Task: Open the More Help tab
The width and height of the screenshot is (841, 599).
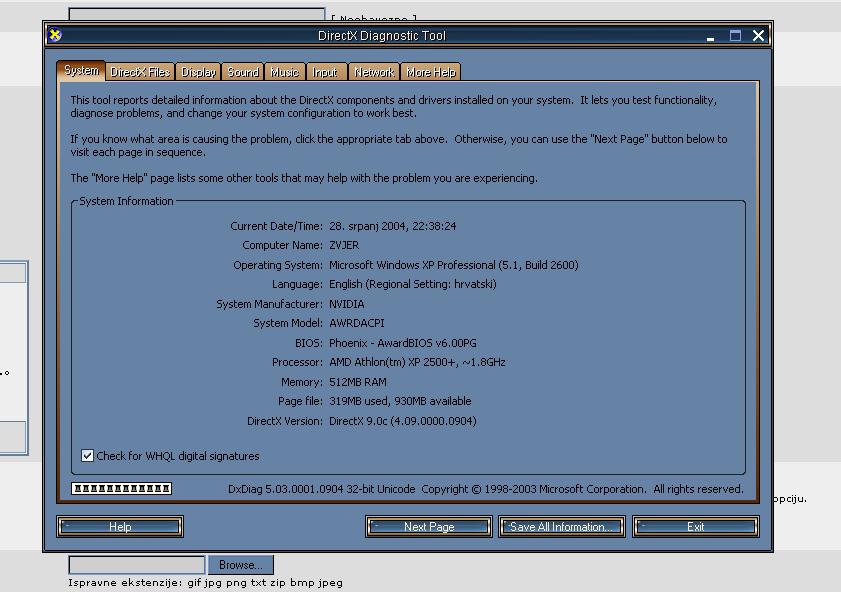Action: point(431,72)
